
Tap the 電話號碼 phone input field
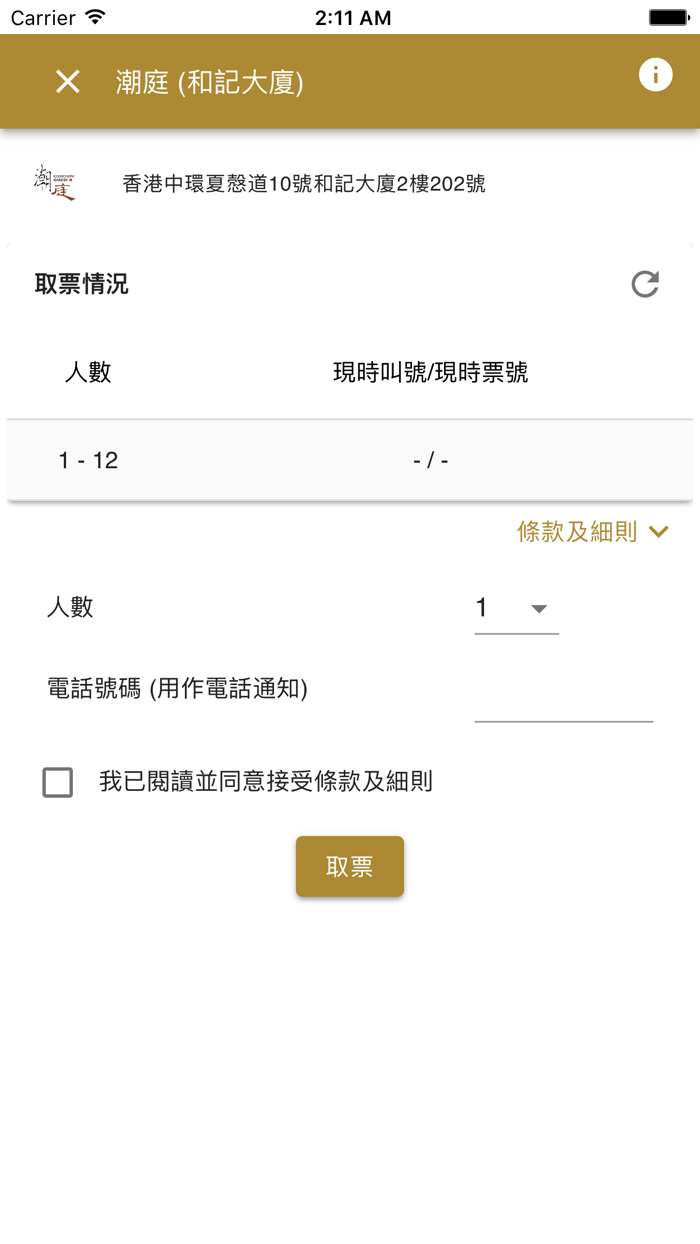click(x=563, y=705)
